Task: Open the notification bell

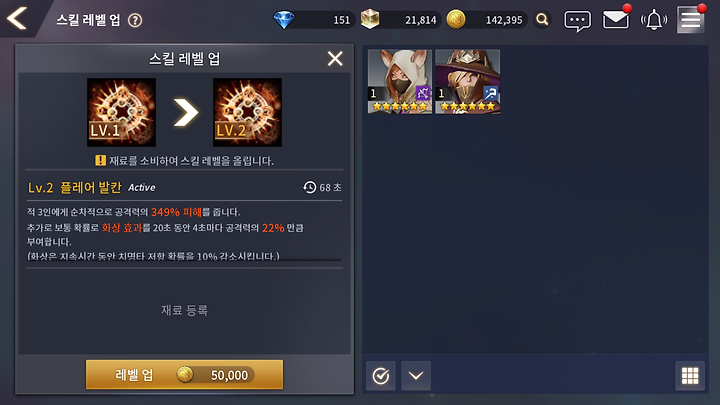Action: click(x=654, y=20)
